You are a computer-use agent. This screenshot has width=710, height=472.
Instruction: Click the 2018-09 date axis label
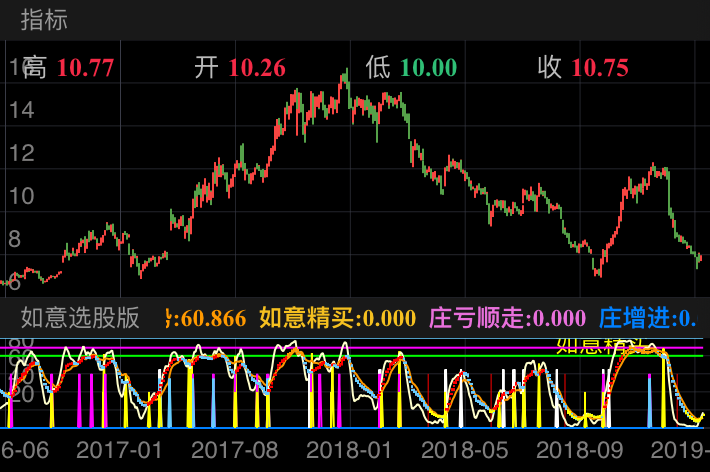click(x=580, y=450)
